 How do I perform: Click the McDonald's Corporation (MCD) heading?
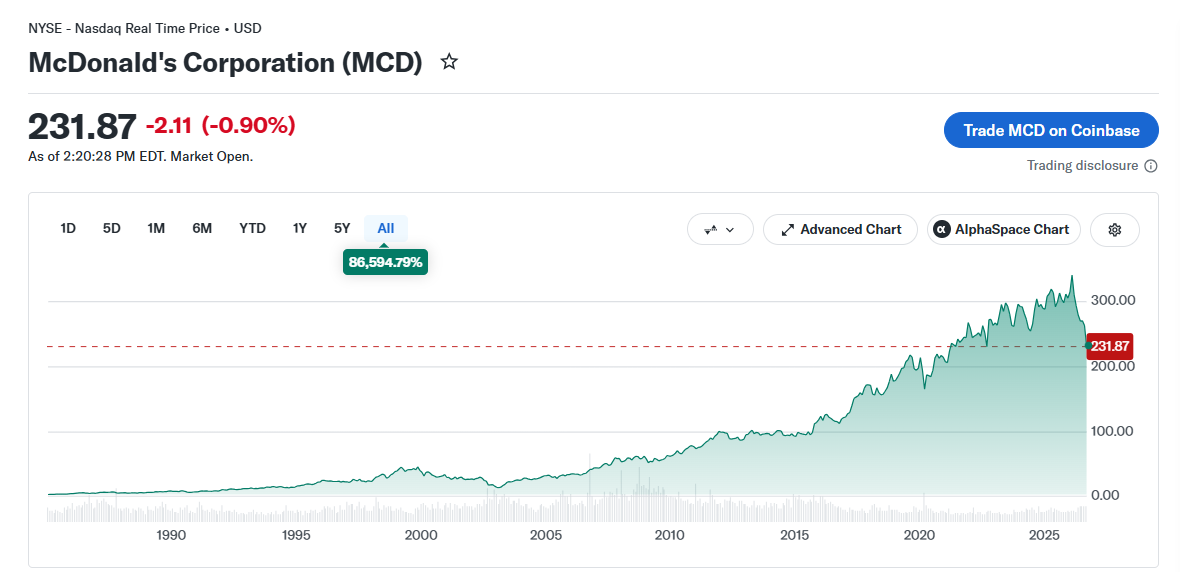pos(226,62)
